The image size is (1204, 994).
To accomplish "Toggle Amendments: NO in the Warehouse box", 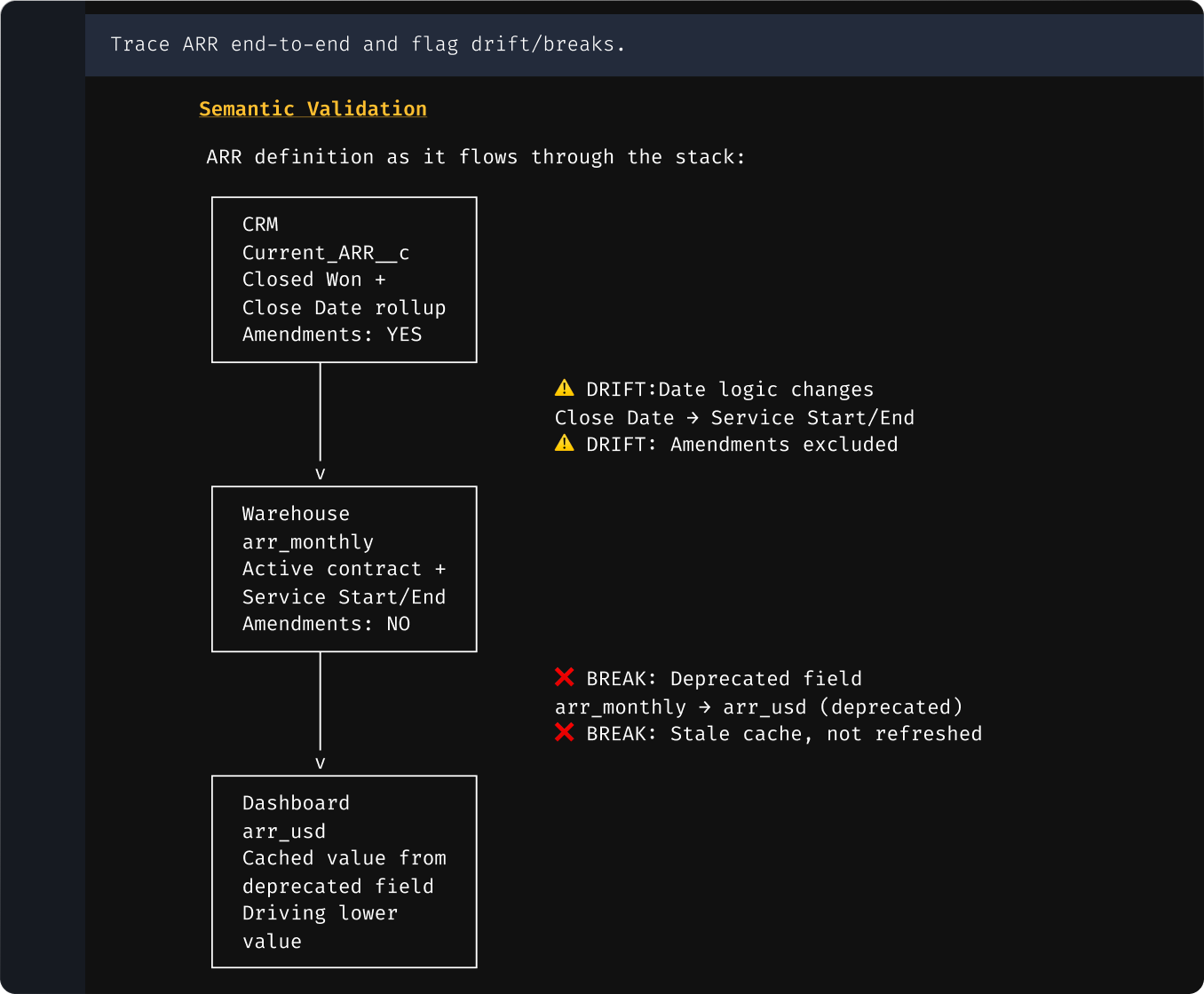I will 325,624.
